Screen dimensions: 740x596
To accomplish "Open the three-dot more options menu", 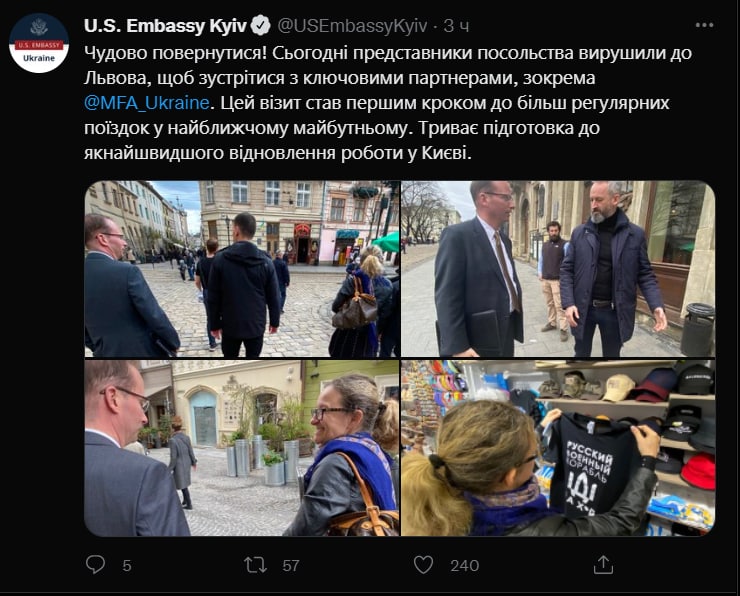I will 704,25.
